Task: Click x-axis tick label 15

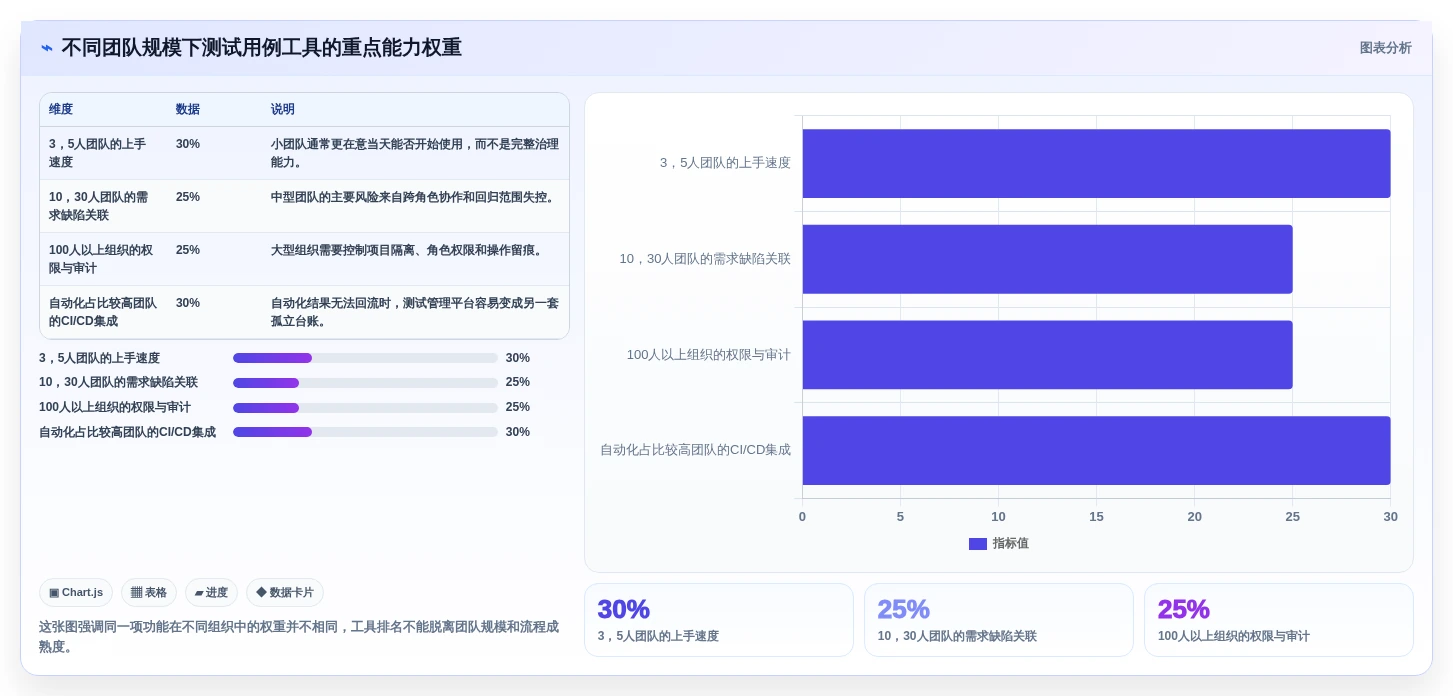Action: pos(1096,517)
